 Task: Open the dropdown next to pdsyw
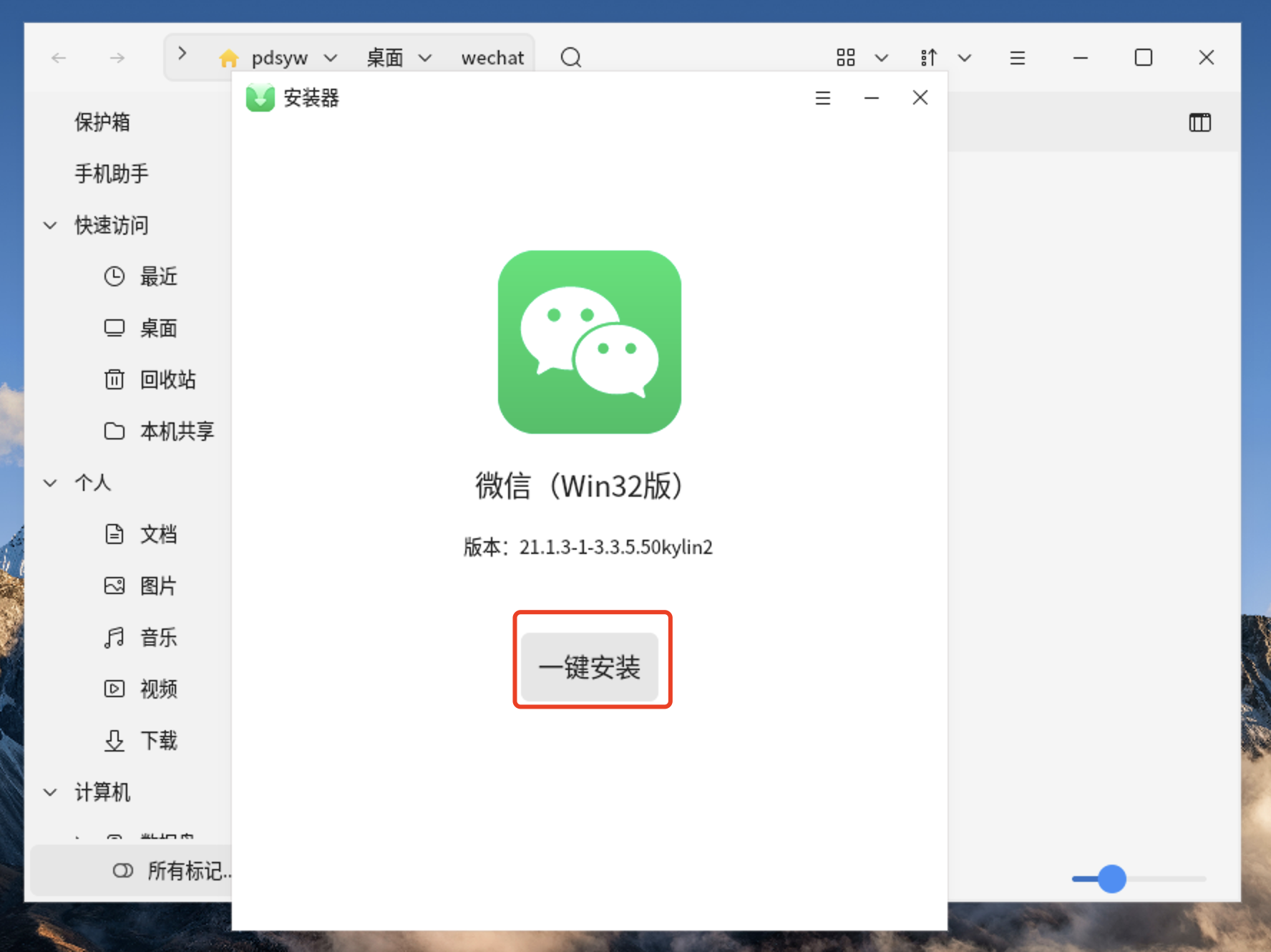click(x=330, y=58)
